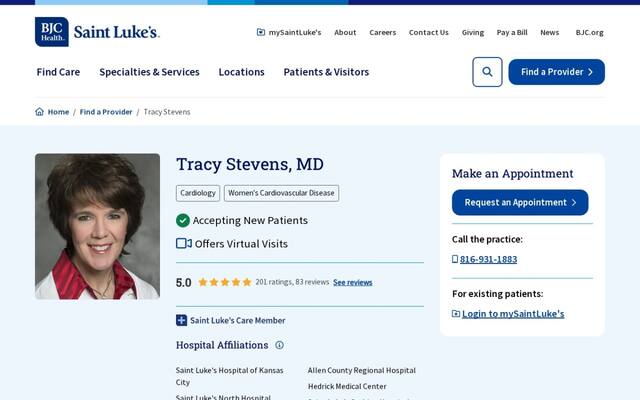The image size is (640, 400).
Task: Expand the Find Care menu
Action: [58, 72]
